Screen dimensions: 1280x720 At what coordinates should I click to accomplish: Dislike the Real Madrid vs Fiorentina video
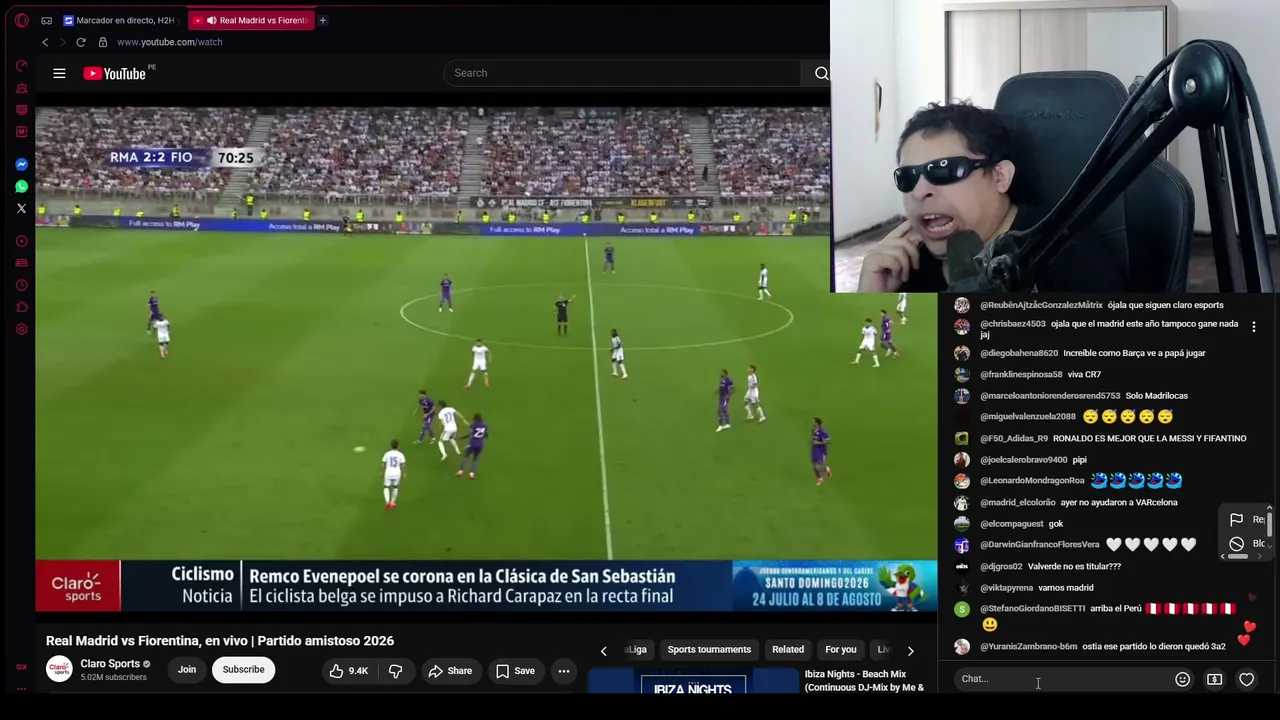click(395, 671)
